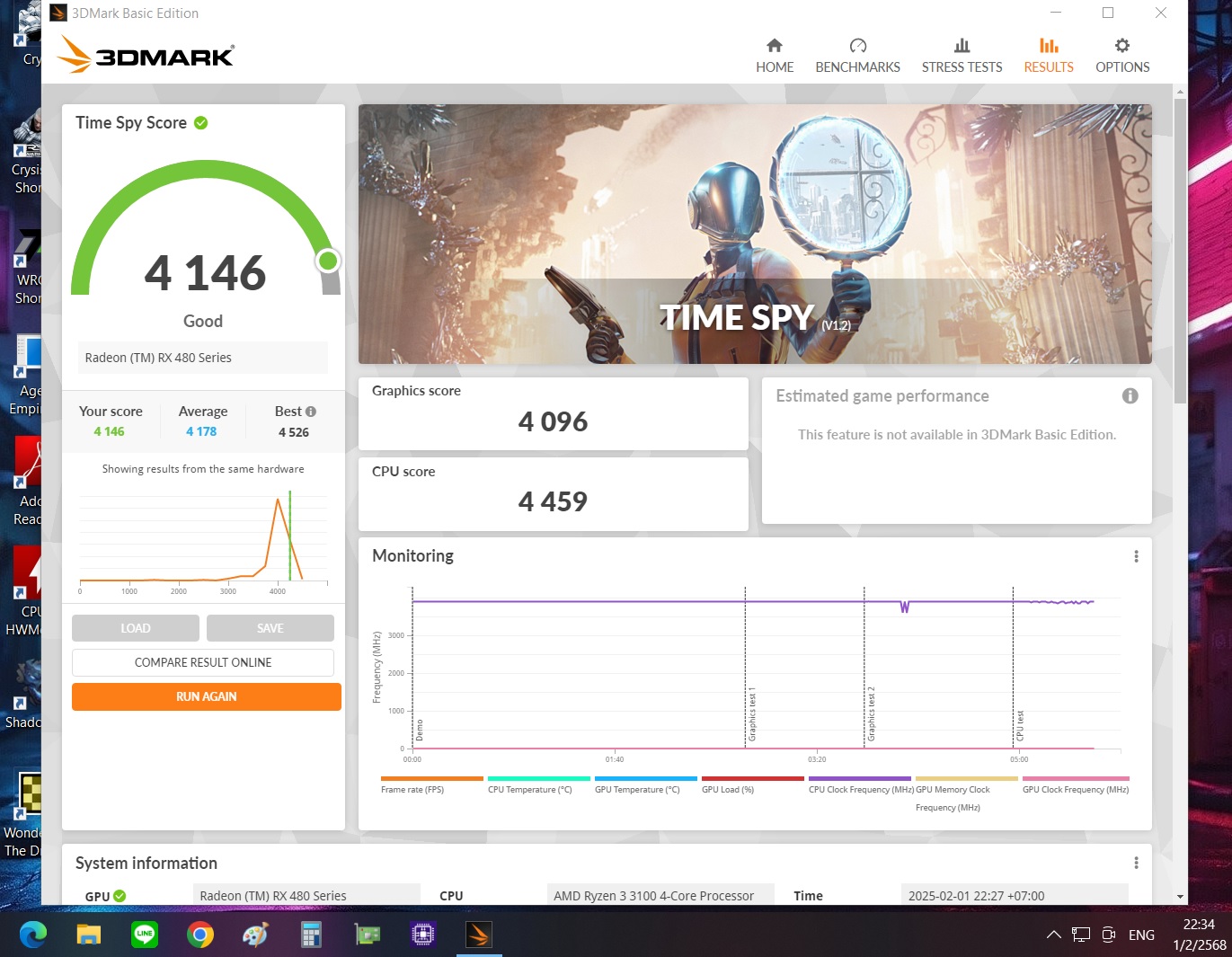Go to Stress Tests section
The image size is (1232, 957).
point(962,56)
